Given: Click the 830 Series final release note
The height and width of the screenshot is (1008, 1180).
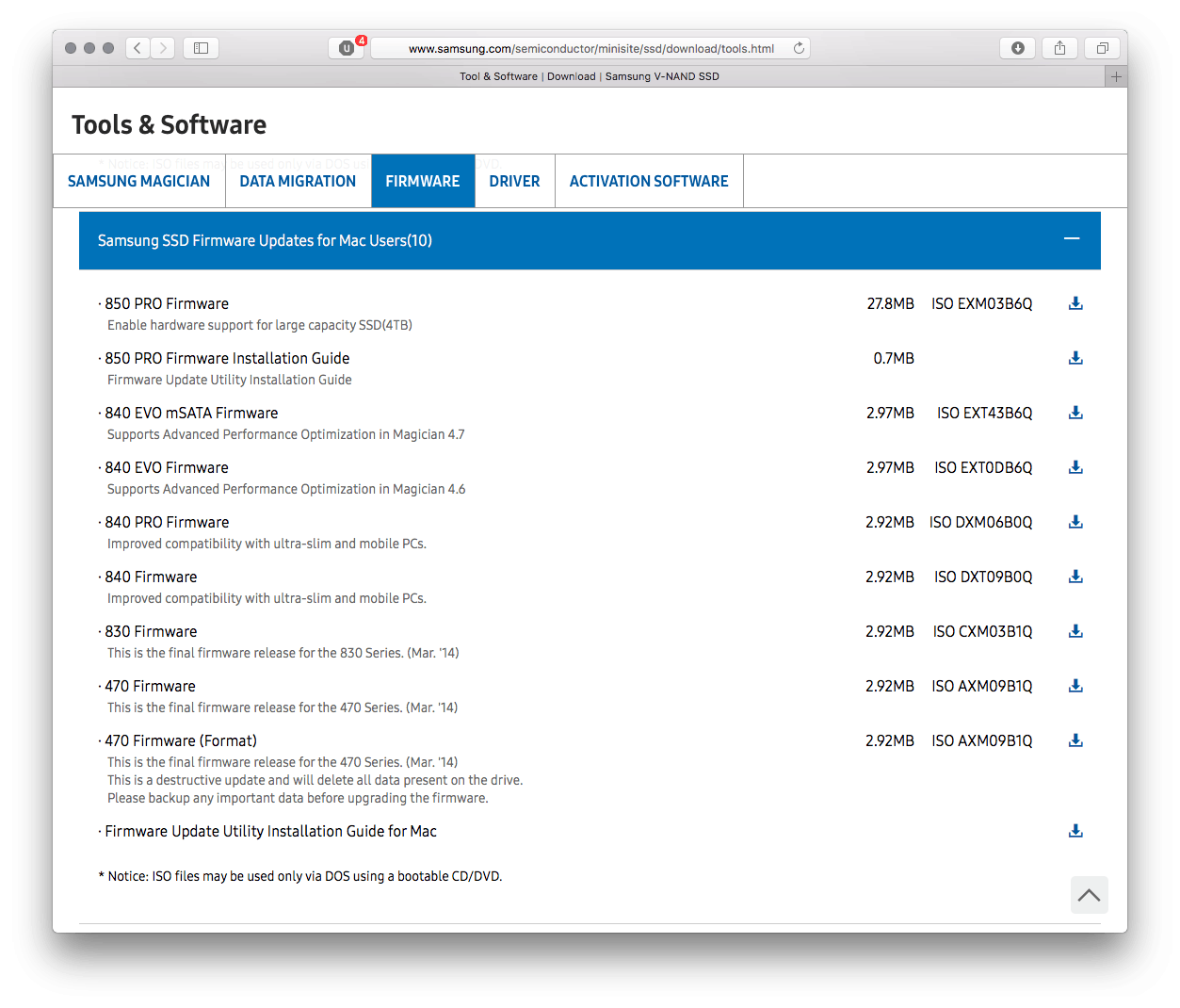Looking at the screenshot, I should coord(283,653).
